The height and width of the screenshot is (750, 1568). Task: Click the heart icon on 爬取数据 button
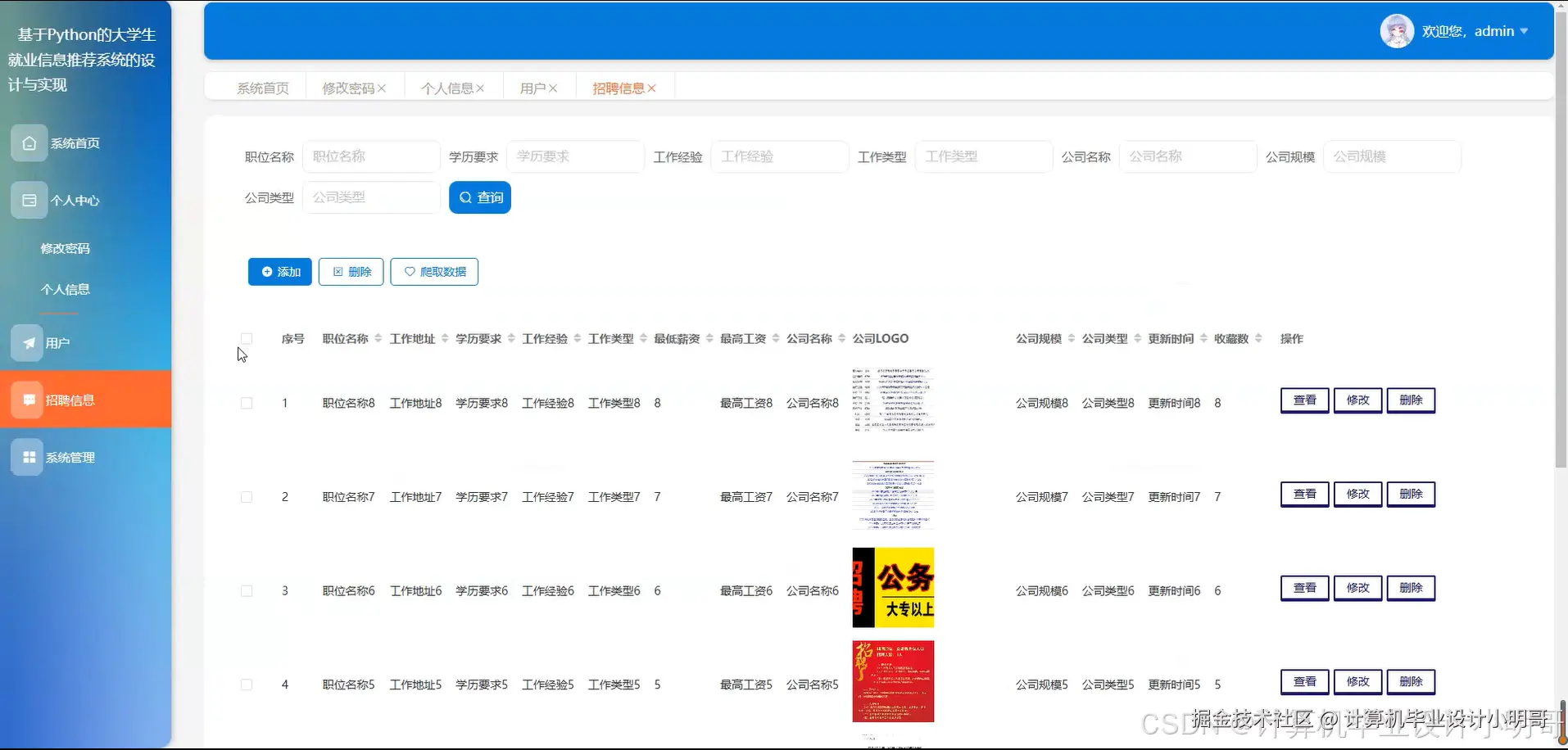pyautogui.click(x=410, y=271)
